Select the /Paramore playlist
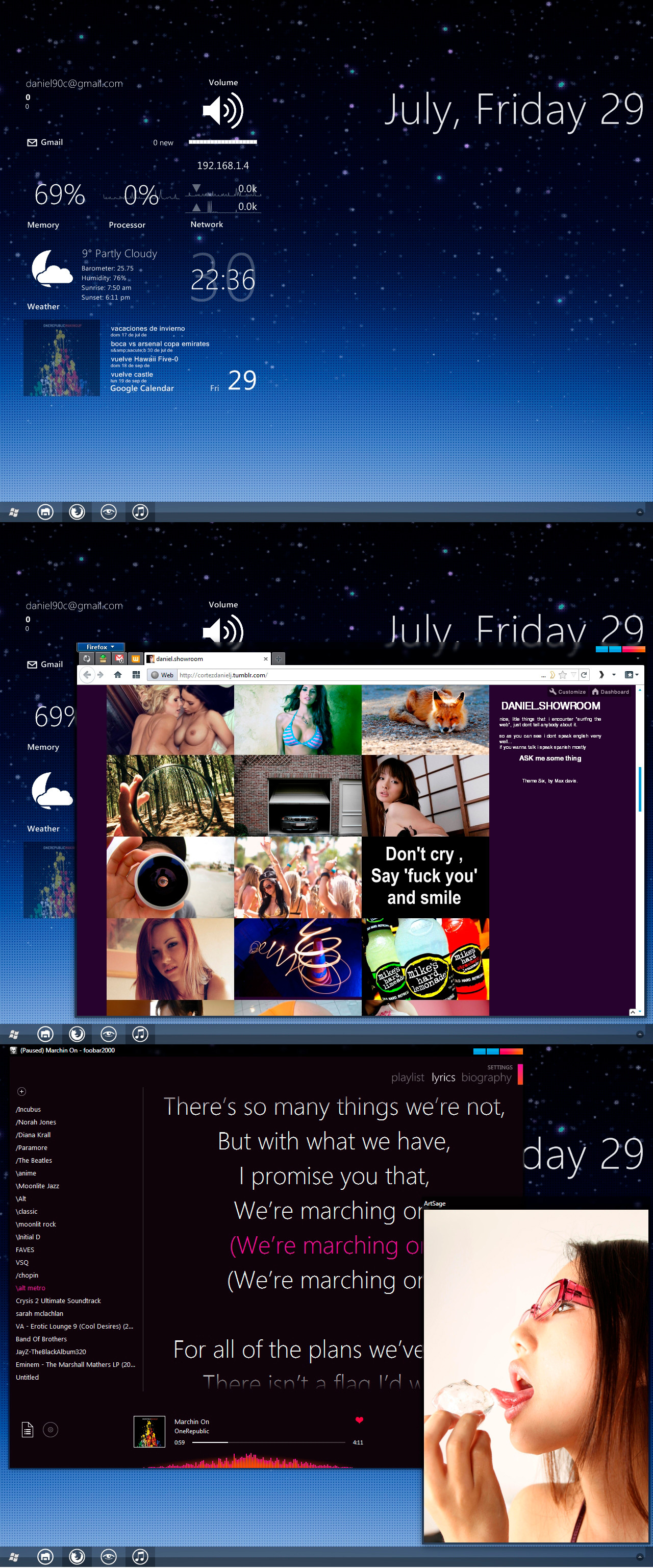The width and height of the screenshot is (653, 1568). [x=32, y=1147]
